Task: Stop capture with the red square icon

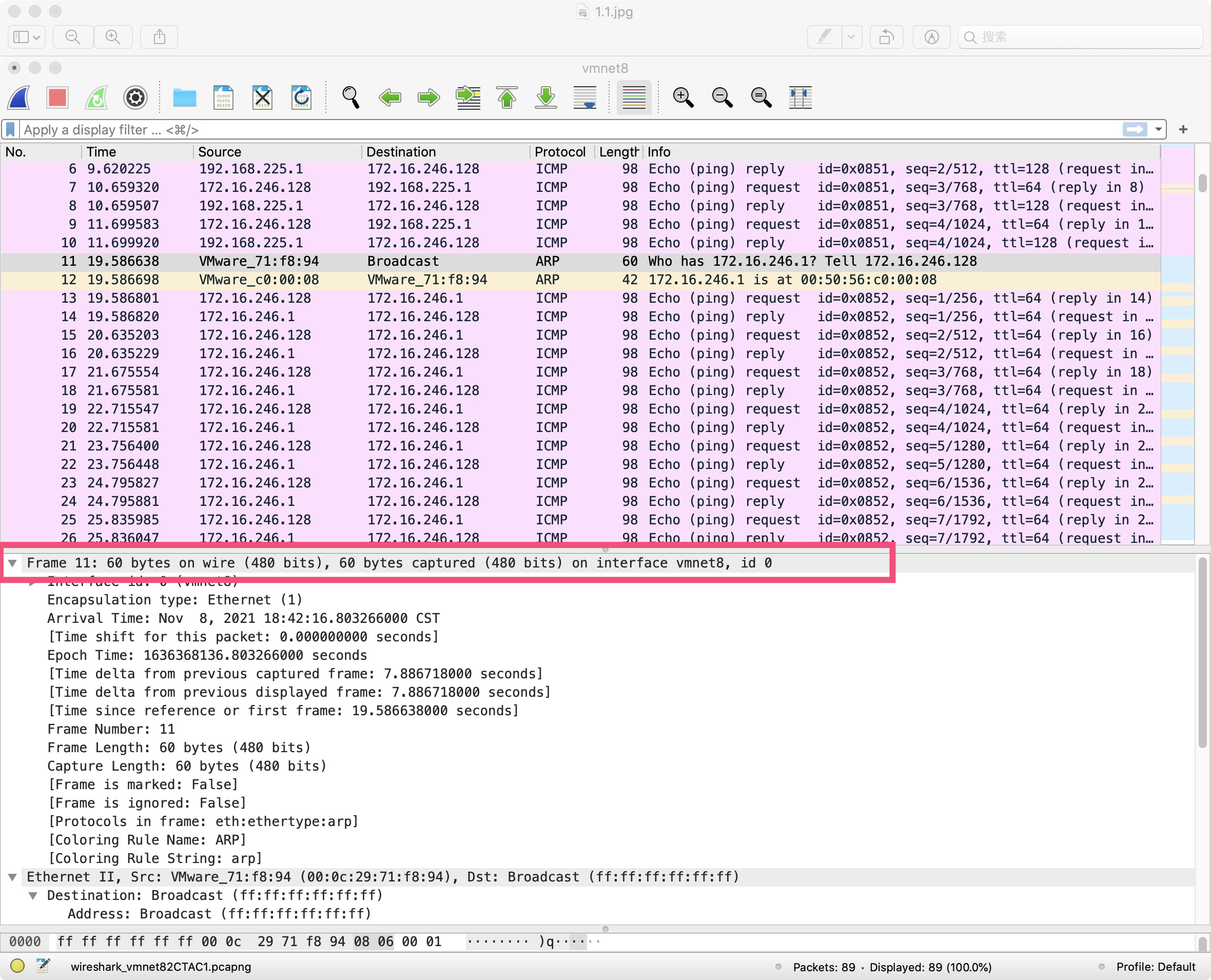Action: coord(57,97)
